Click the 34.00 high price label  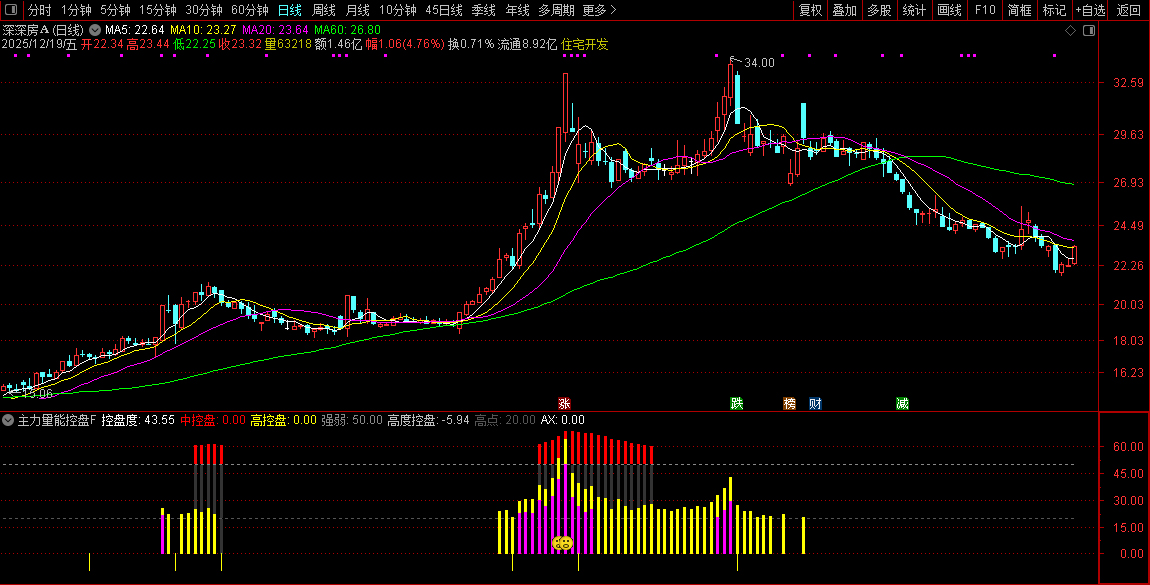click(759, 63)
